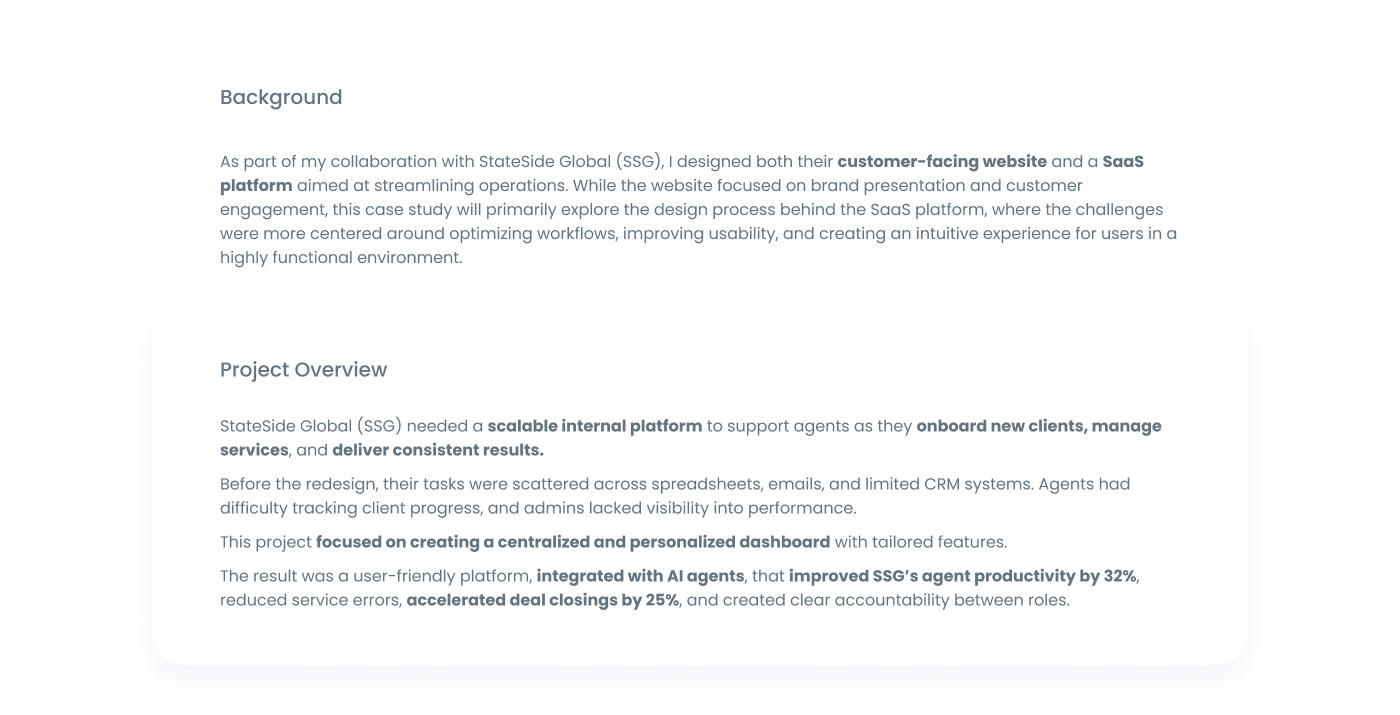Viewport: 1400px width, 715px height.
Task: Click the bold "deliver consistent results." phrase
Action: coord(438,450)
